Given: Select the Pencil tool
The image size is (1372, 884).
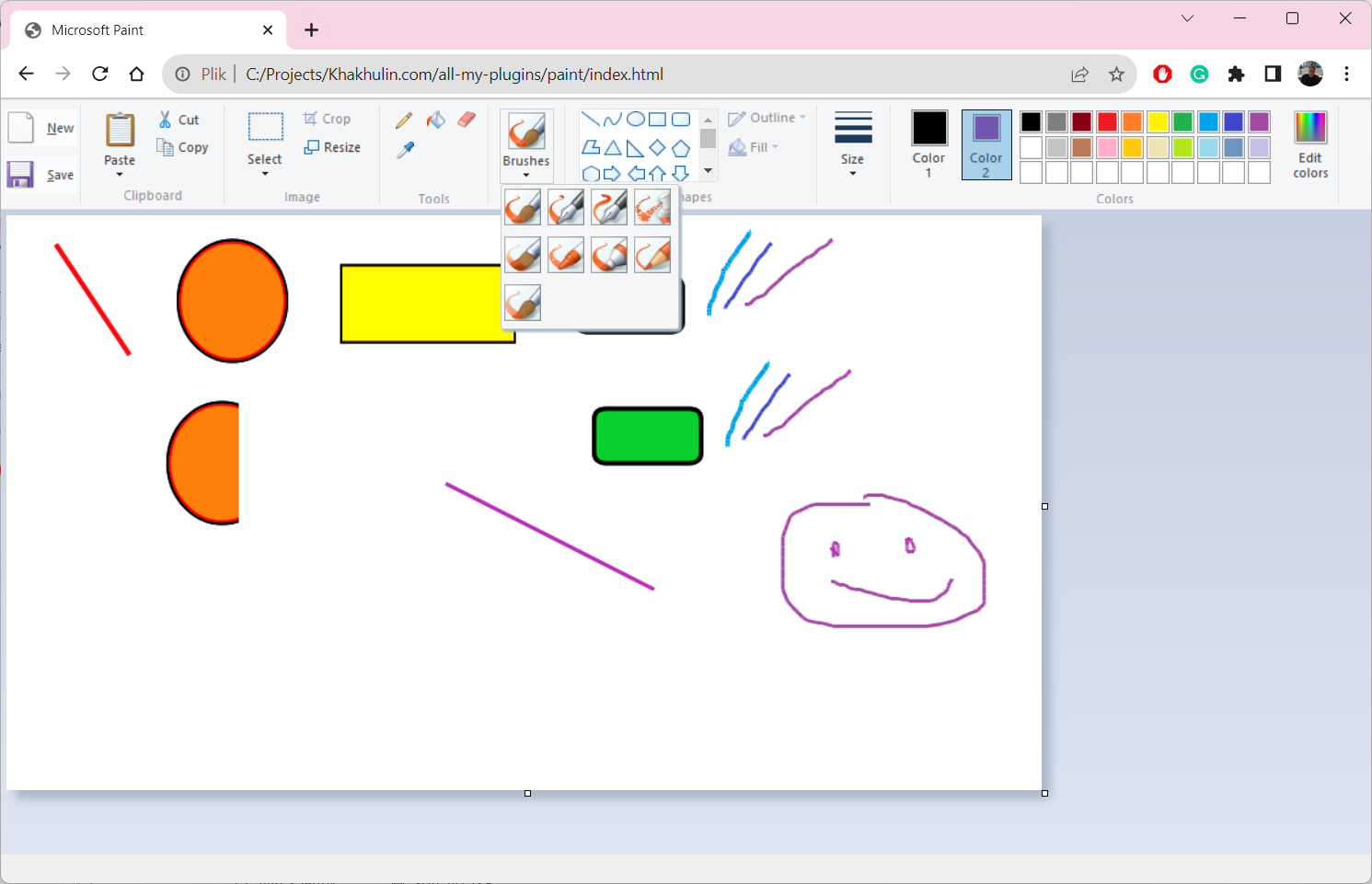Looking at the screenshot, I should point(403,120).
